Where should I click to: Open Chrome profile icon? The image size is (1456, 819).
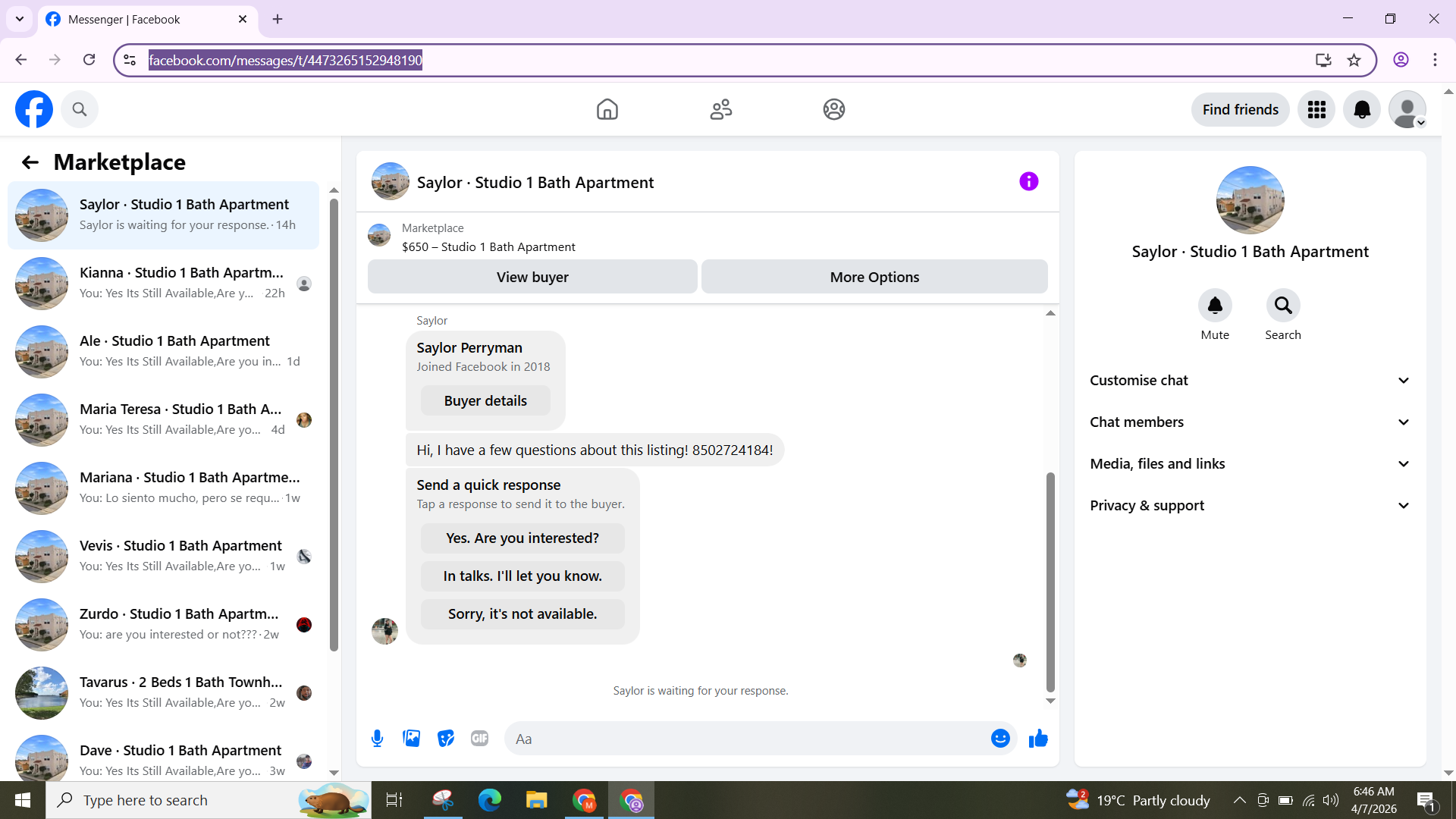[1401, 60]
